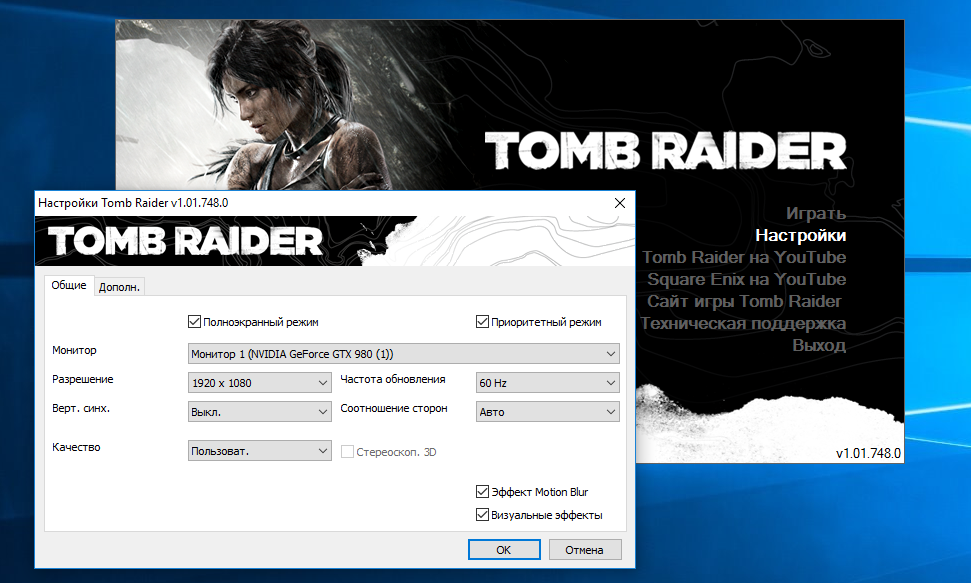The image size is (971, 583).
Task: Click the Отмена button
Action: point(584,550)
